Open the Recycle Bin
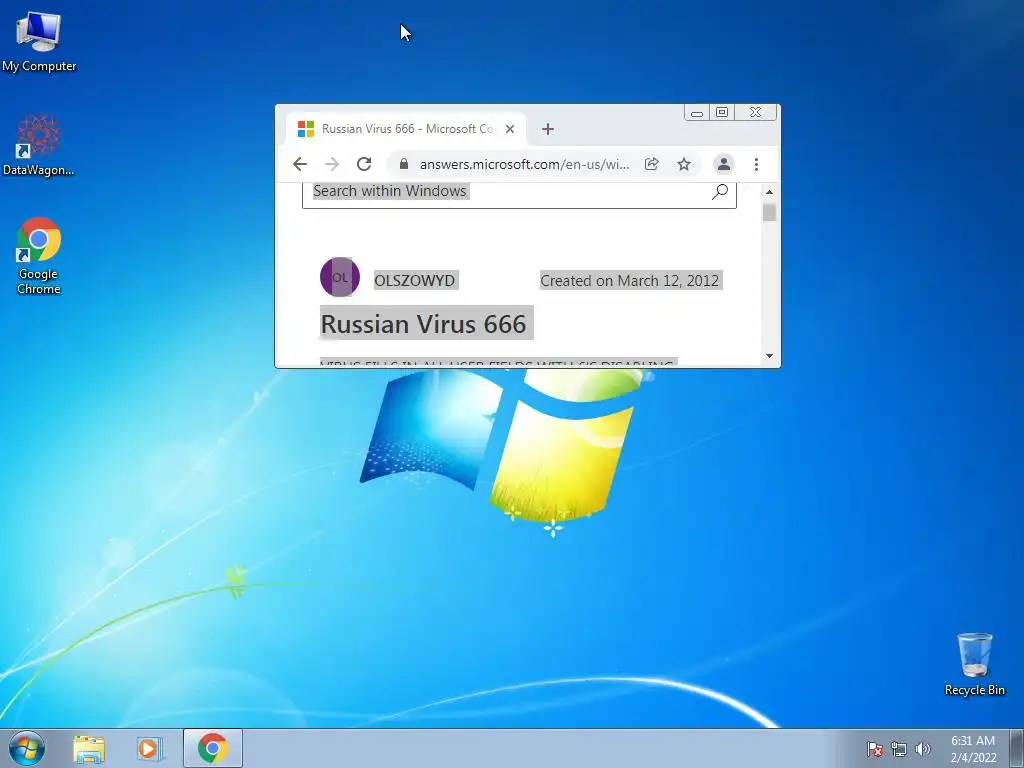The image size is (1024, 768). click(x=974, y=664)
